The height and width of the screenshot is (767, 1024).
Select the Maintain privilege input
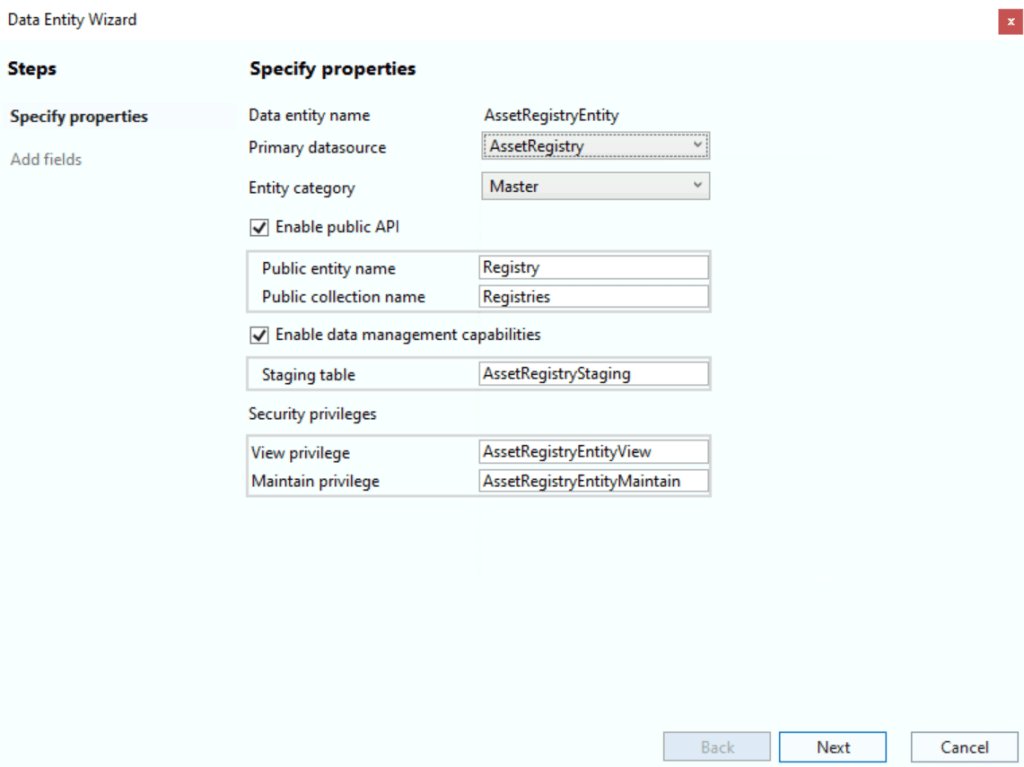pos(593,482)
